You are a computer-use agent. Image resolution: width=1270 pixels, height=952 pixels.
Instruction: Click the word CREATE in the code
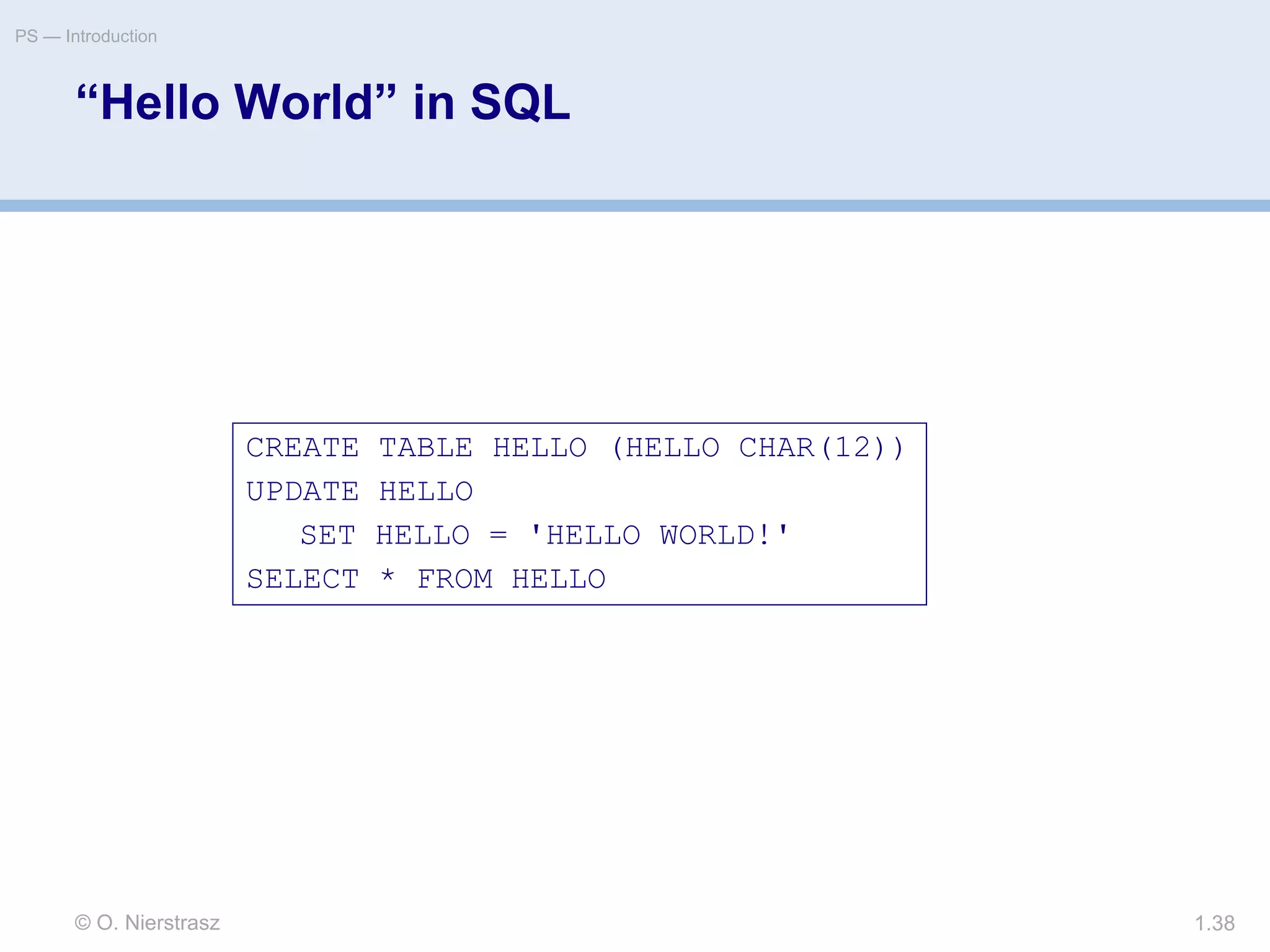303,447
